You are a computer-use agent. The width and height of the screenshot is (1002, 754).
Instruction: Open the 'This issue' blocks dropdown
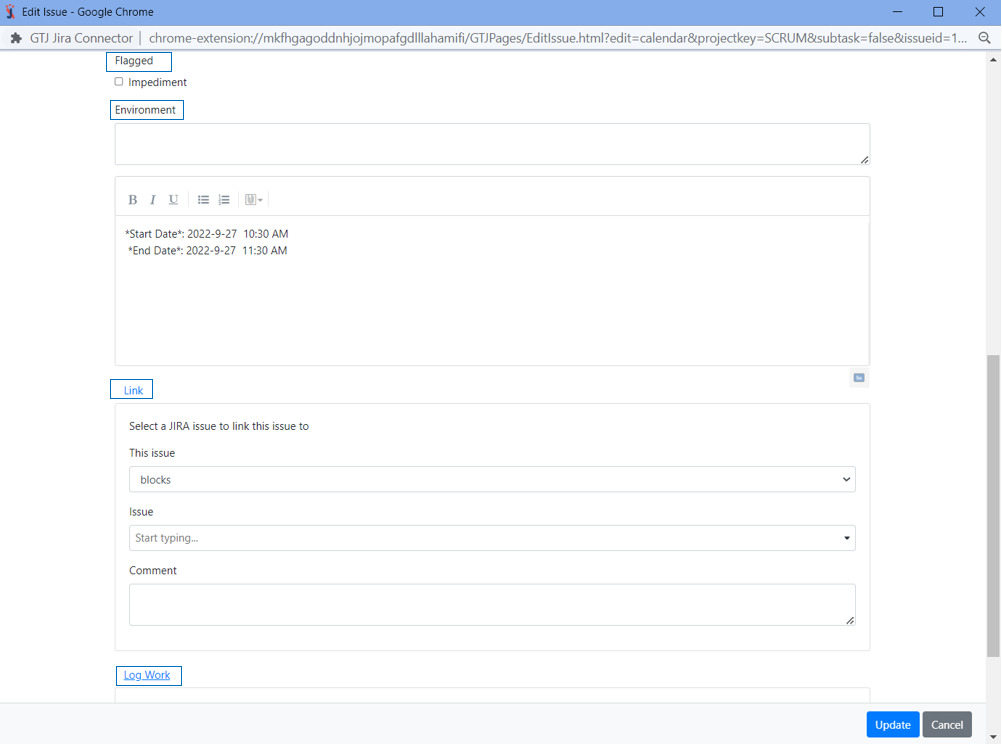[492, 480]
